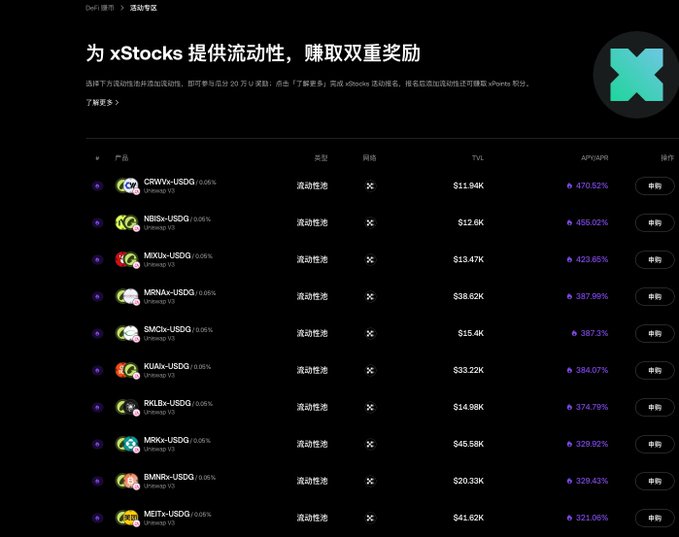Click the 470.52% APR value
Screen dimensions: 679x537
click(592, 186)
